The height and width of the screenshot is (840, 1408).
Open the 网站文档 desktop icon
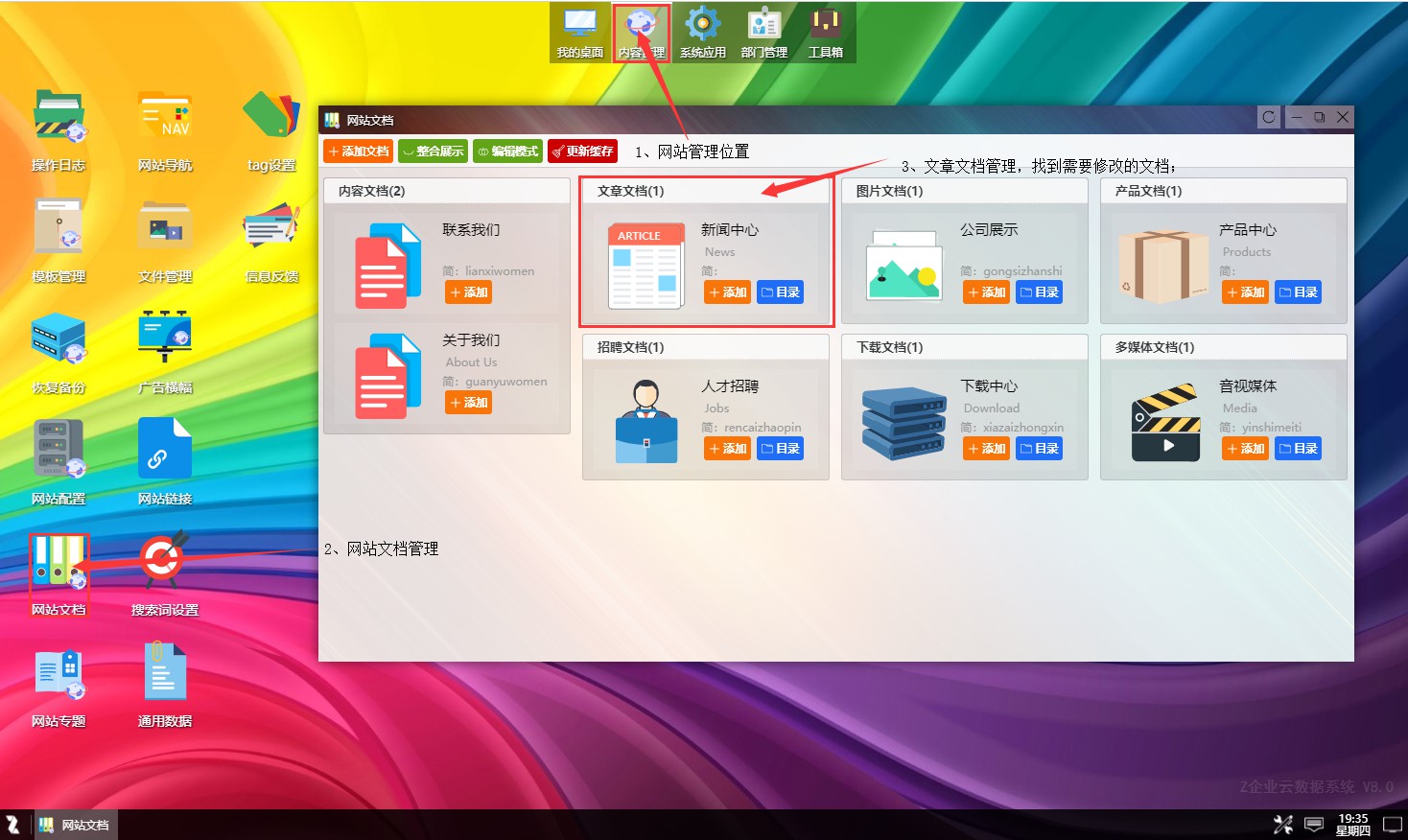pos(59,575)
